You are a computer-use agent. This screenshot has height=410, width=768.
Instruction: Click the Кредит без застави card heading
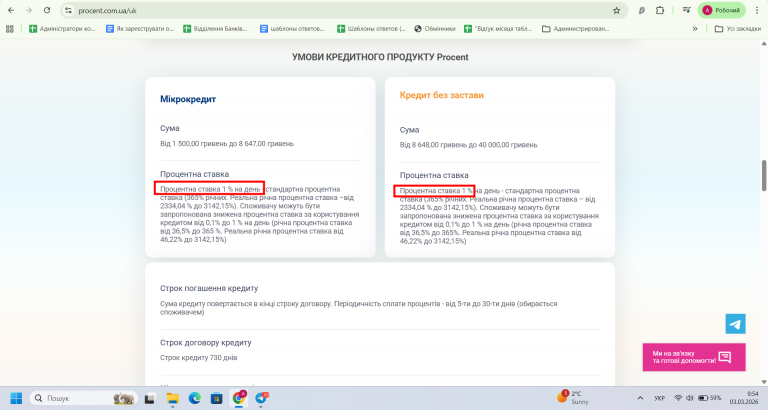click(x=442, y=95)
